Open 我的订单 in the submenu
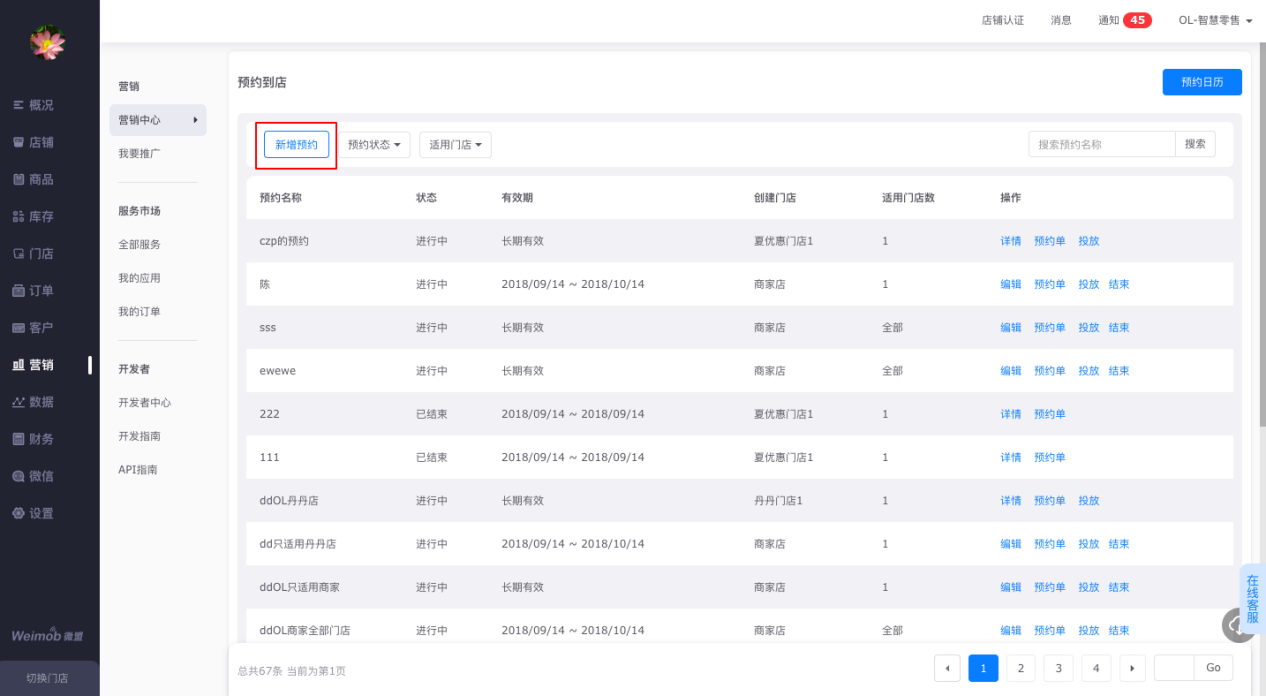This screenshot has width=1266, height=696. coord(139,312)
